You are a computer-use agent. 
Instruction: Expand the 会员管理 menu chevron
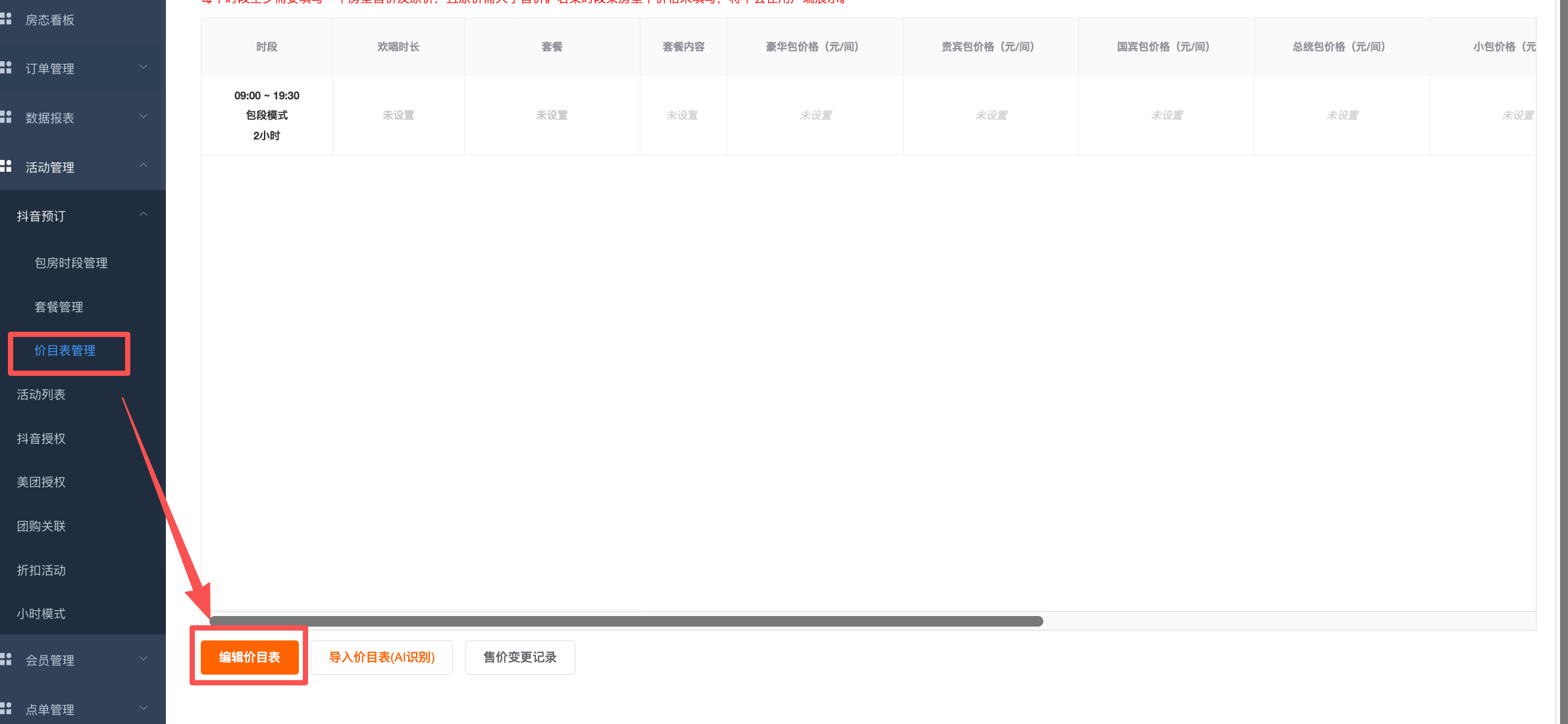(x=144, y=659)
